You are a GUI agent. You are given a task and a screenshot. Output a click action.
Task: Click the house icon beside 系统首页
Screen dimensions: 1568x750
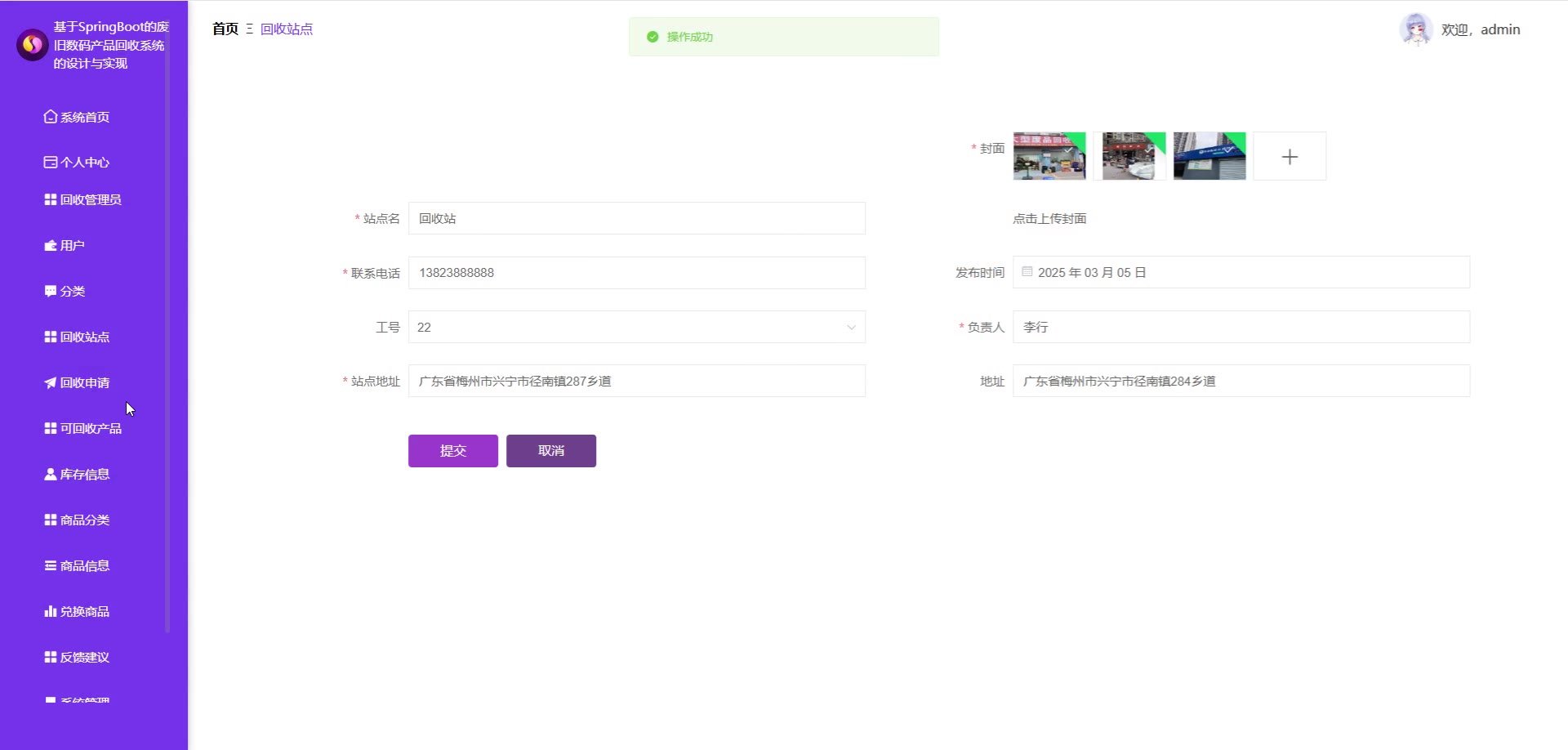[51, 117]
